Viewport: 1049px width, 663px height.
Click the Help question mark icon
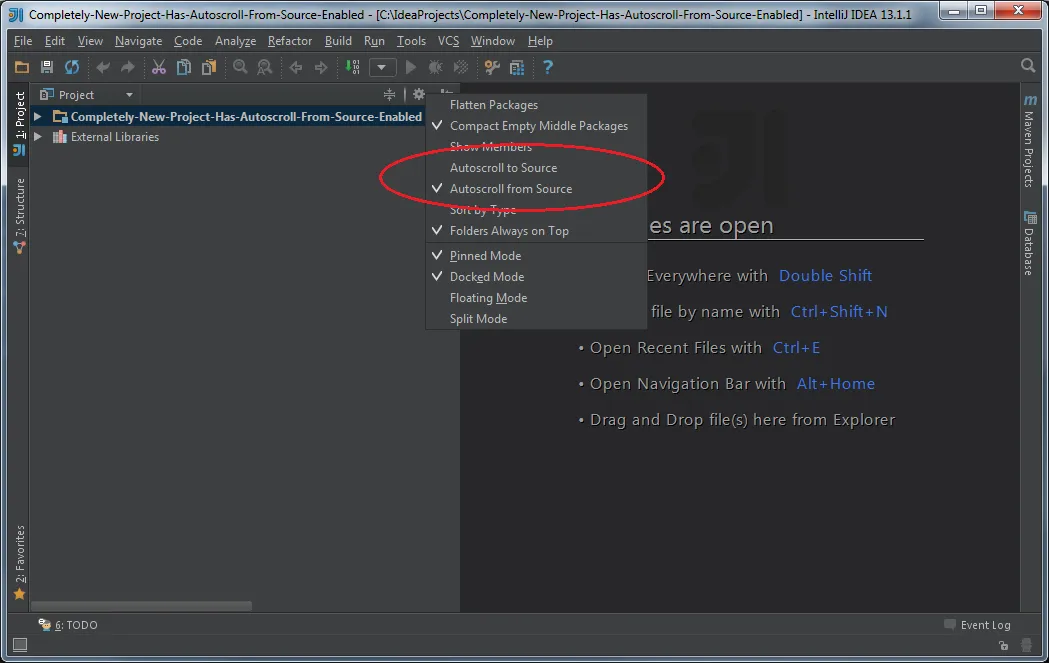tap(548, 67)
